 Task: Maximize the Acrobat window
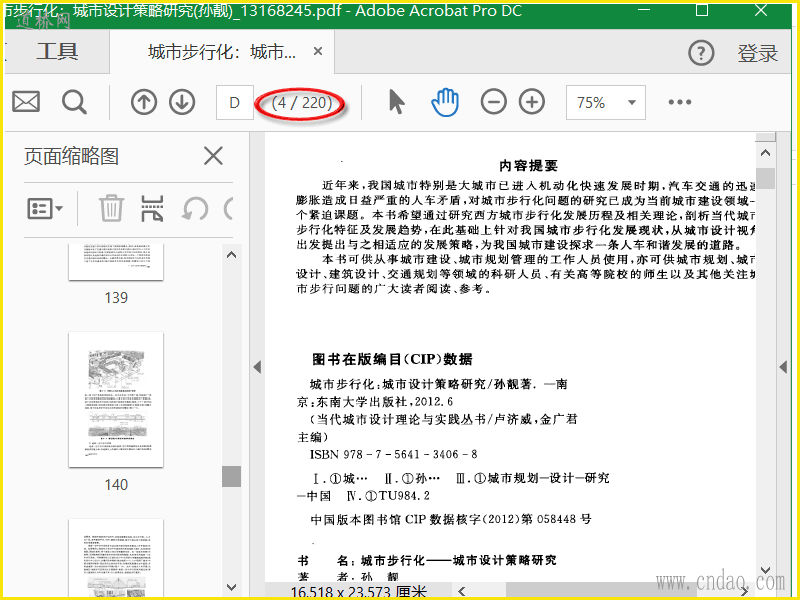(702, 10)
